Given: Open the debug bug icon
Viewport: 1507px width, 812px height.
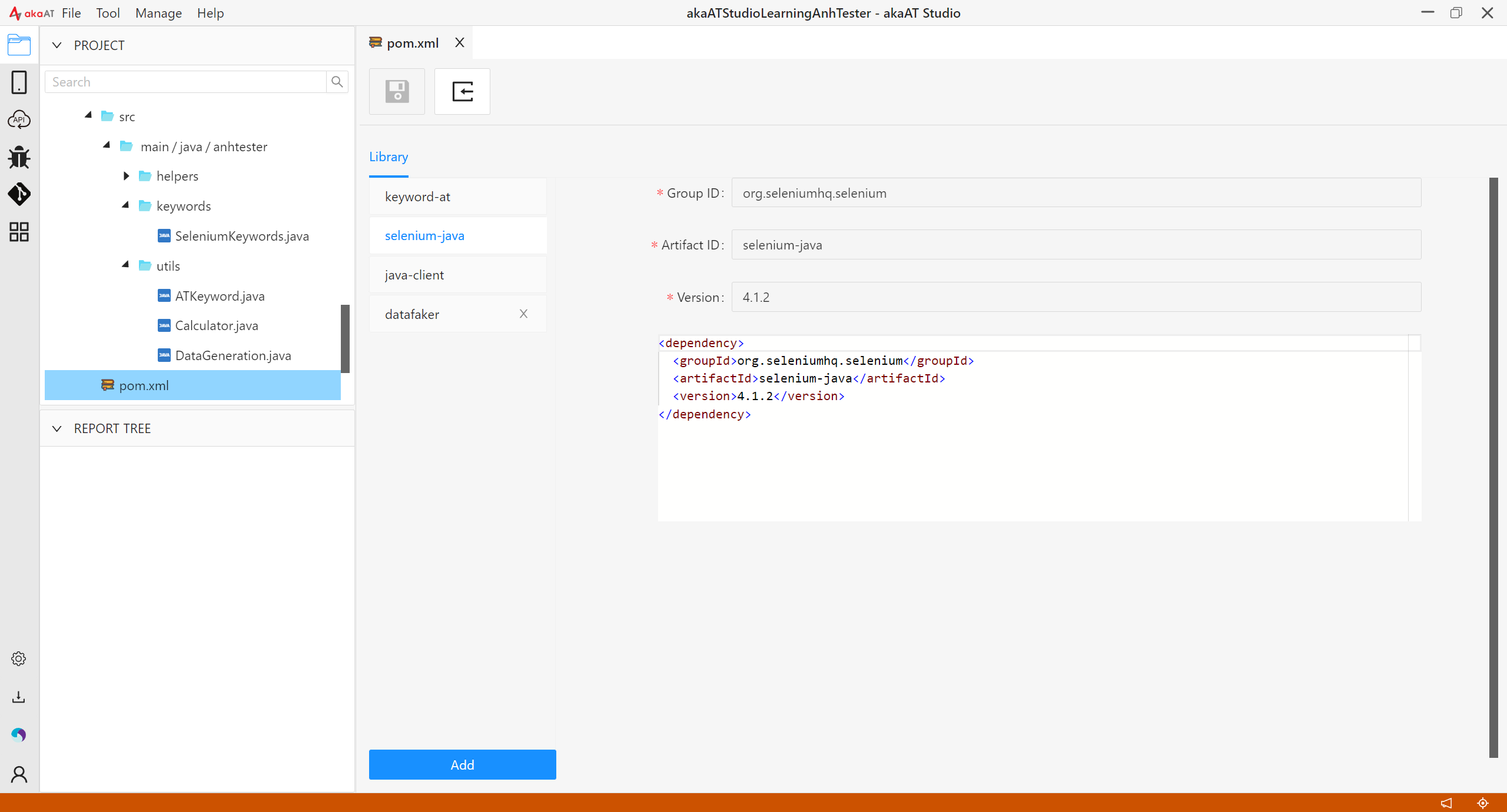Looking at the screenshot, I should click(x=19, y=157).
